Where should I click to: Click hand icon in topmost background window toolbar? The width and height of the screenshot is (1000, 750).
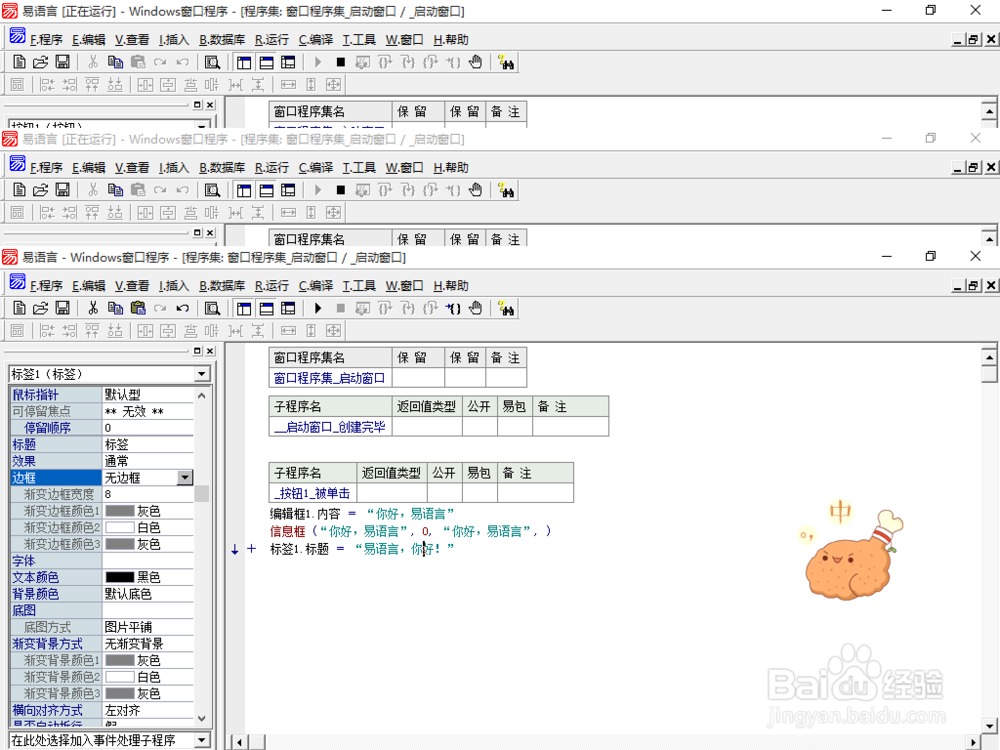tap(475, 62)
